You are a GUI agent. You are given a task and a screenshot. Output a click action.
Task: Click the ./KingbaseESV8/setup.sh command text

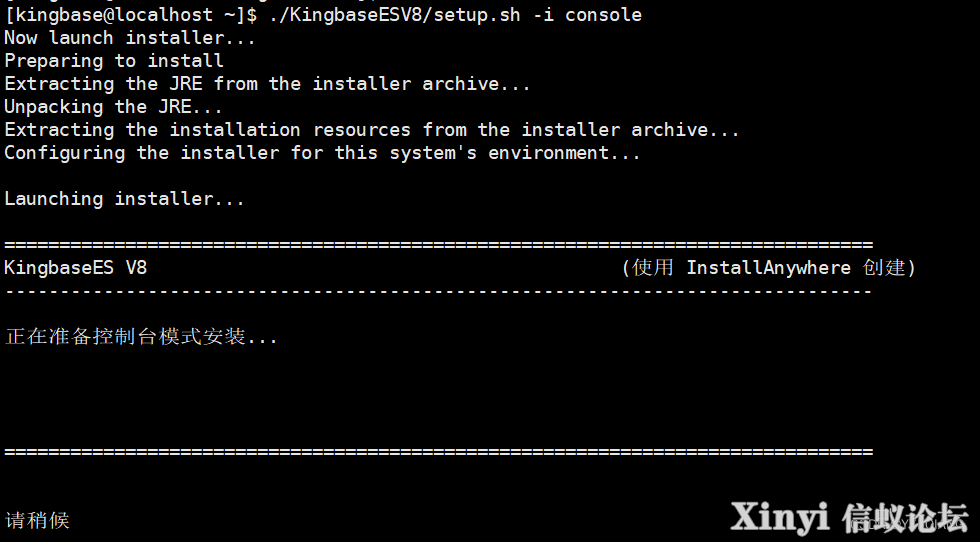(x=394, y=15)
